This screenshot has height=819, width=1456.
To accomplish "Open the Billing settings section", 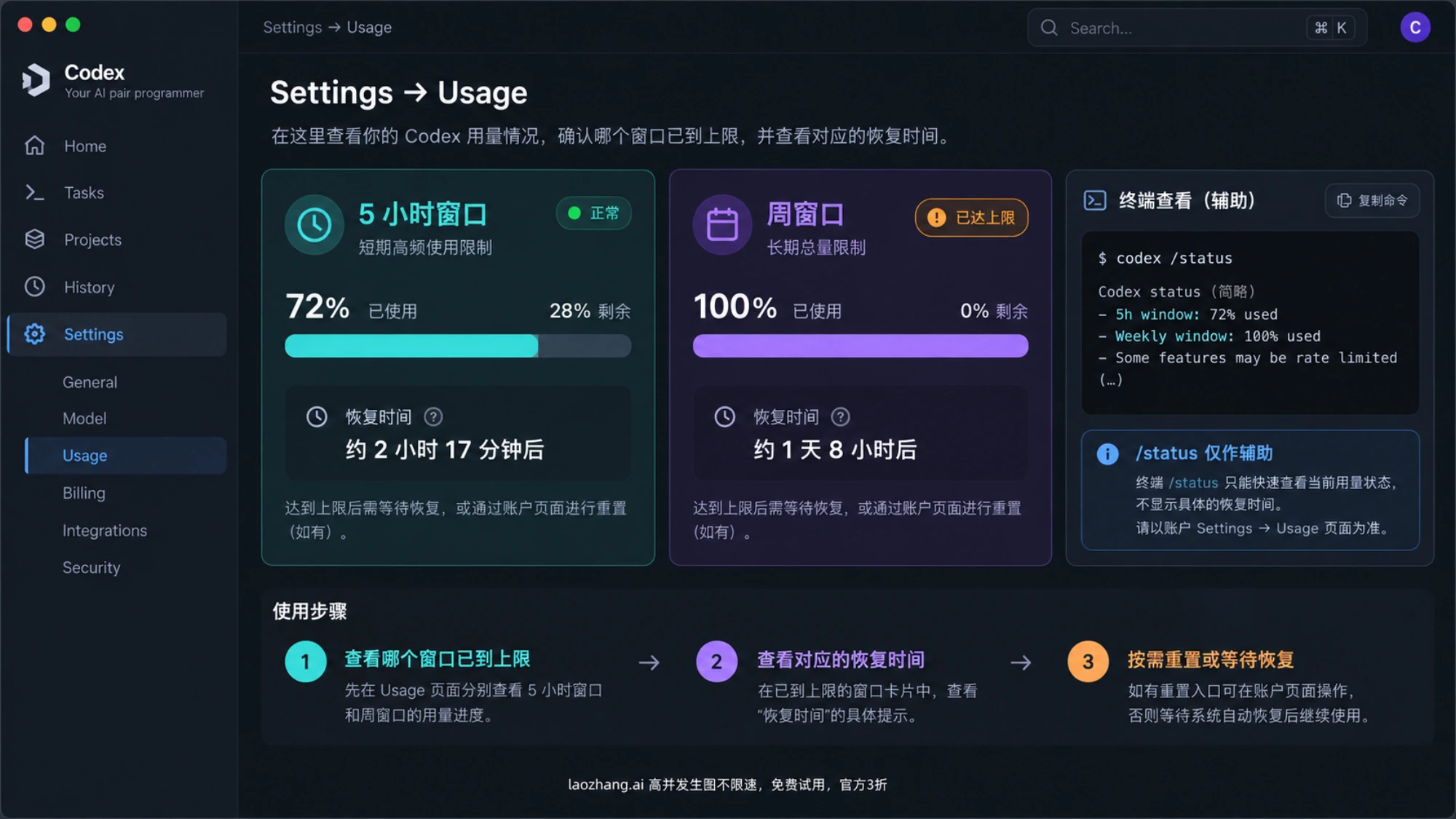I will [84, 493].
